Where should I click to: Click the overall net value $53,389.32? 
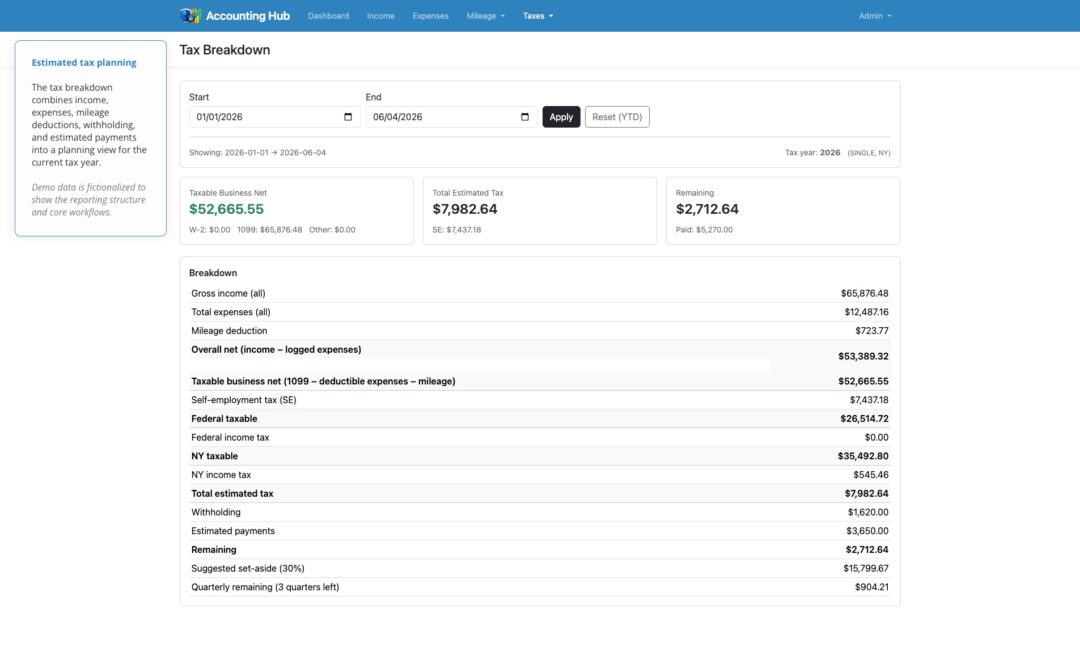pyautogui.click(x=863, y=356)
